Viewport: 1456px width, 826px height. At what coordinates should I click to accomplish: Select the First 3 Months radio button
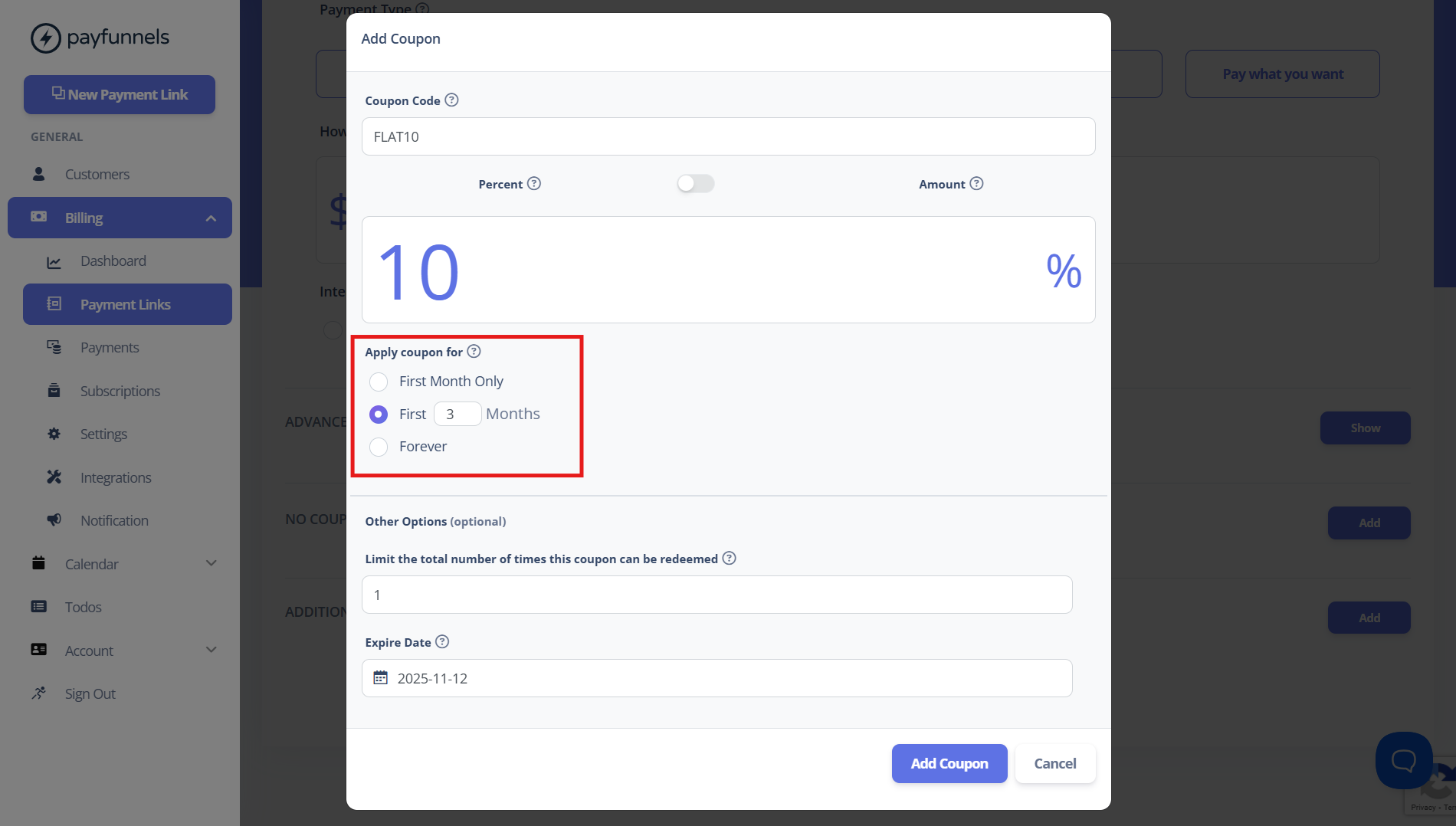pyautogui.click(x=379, y=415)
